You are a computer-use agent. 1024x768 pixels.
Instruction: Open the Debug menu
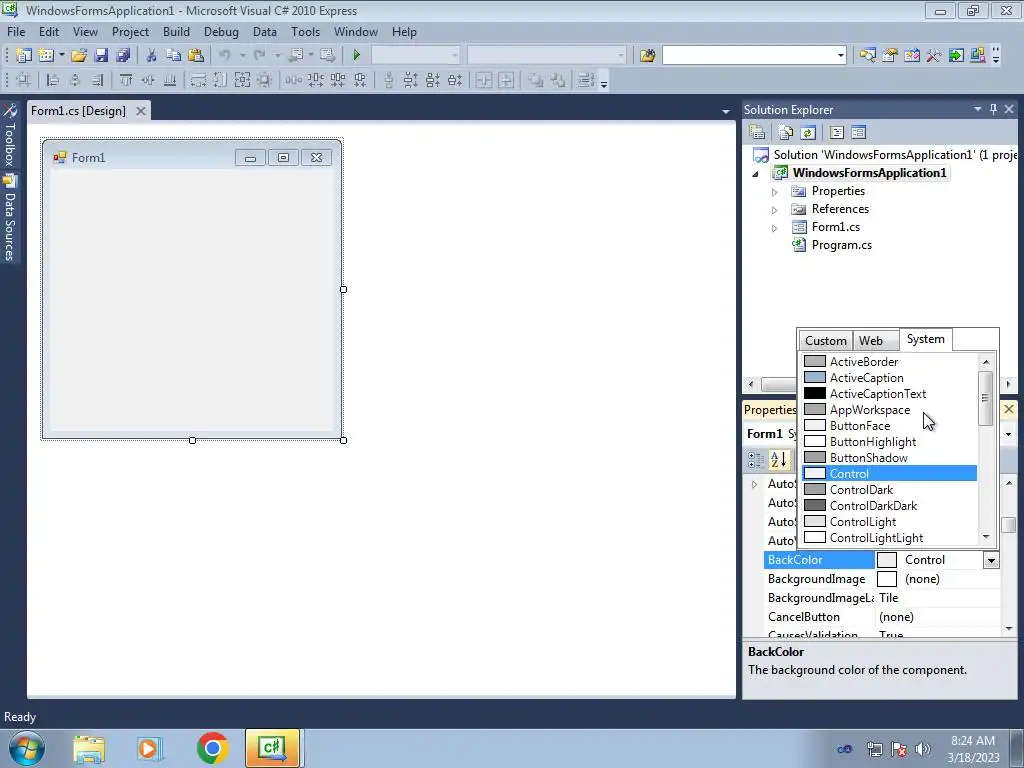click(x=221, y=31)
